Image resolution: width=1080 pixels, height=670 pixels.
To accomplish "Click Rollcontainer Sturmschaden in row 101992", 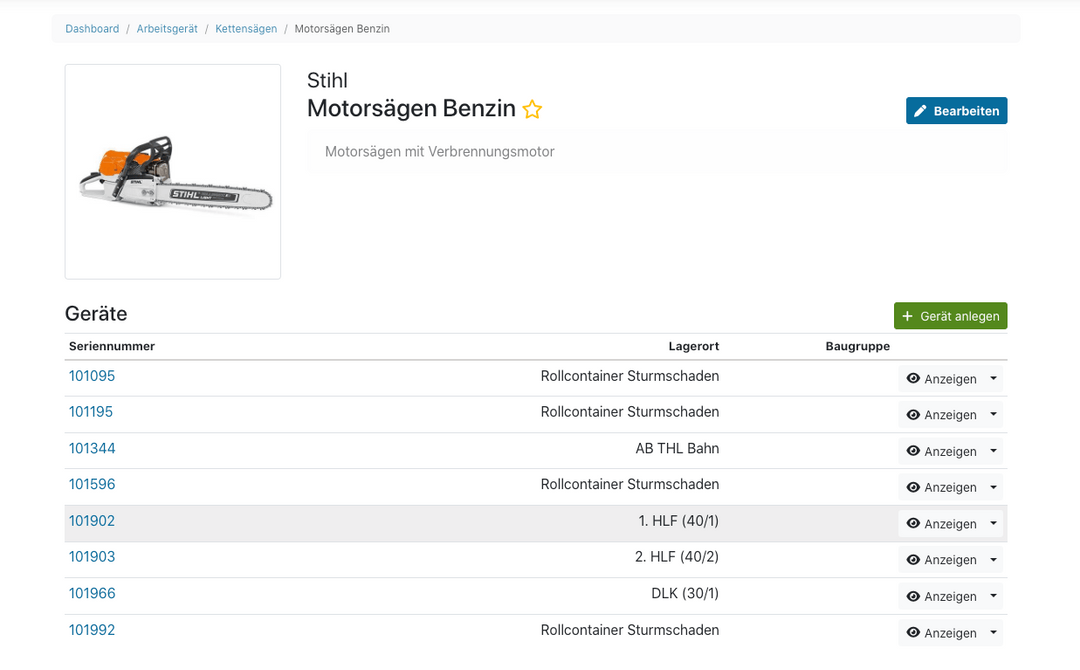I will [630, 630].
